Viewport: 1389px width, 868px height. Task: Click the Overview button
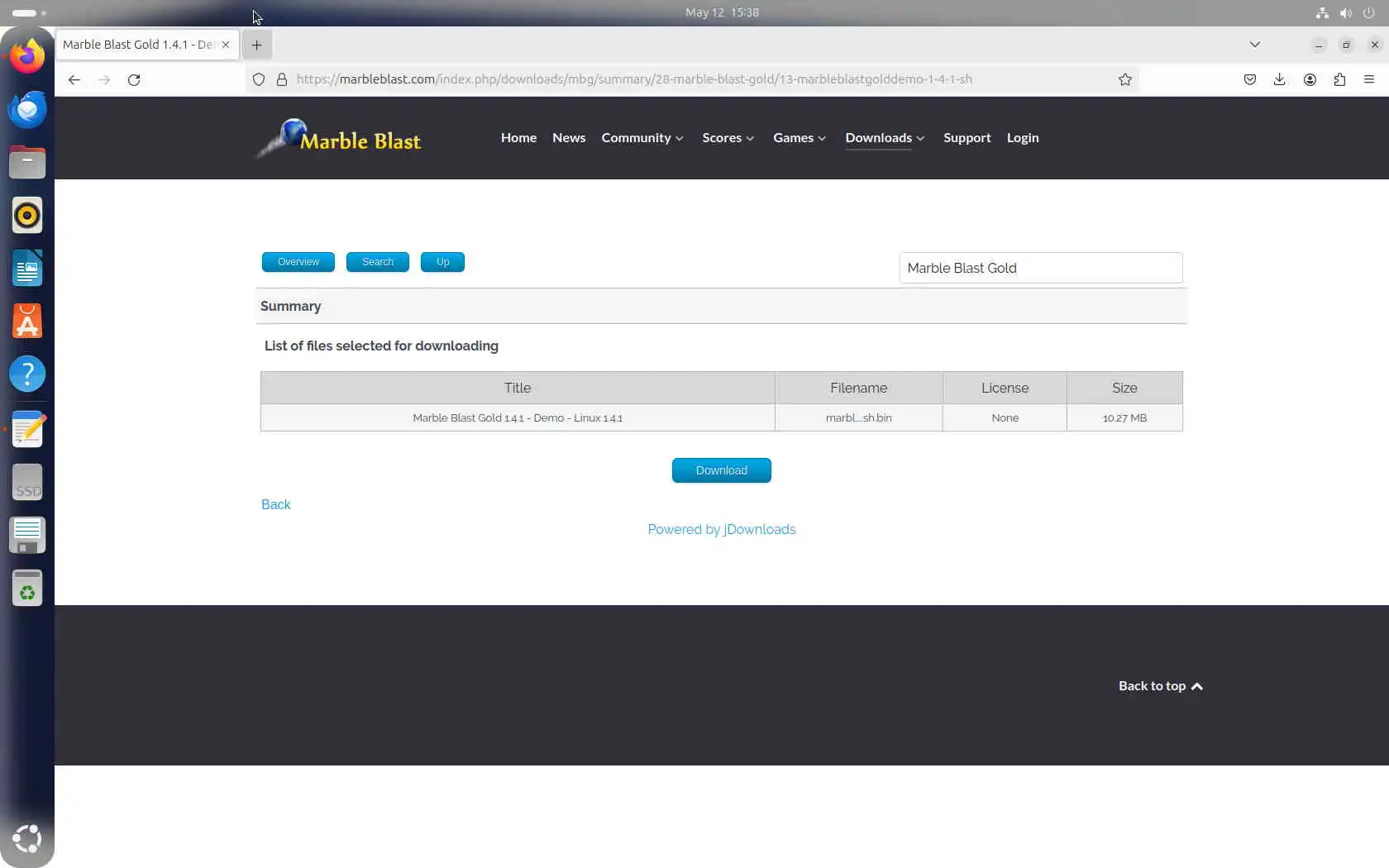(298, 262)
